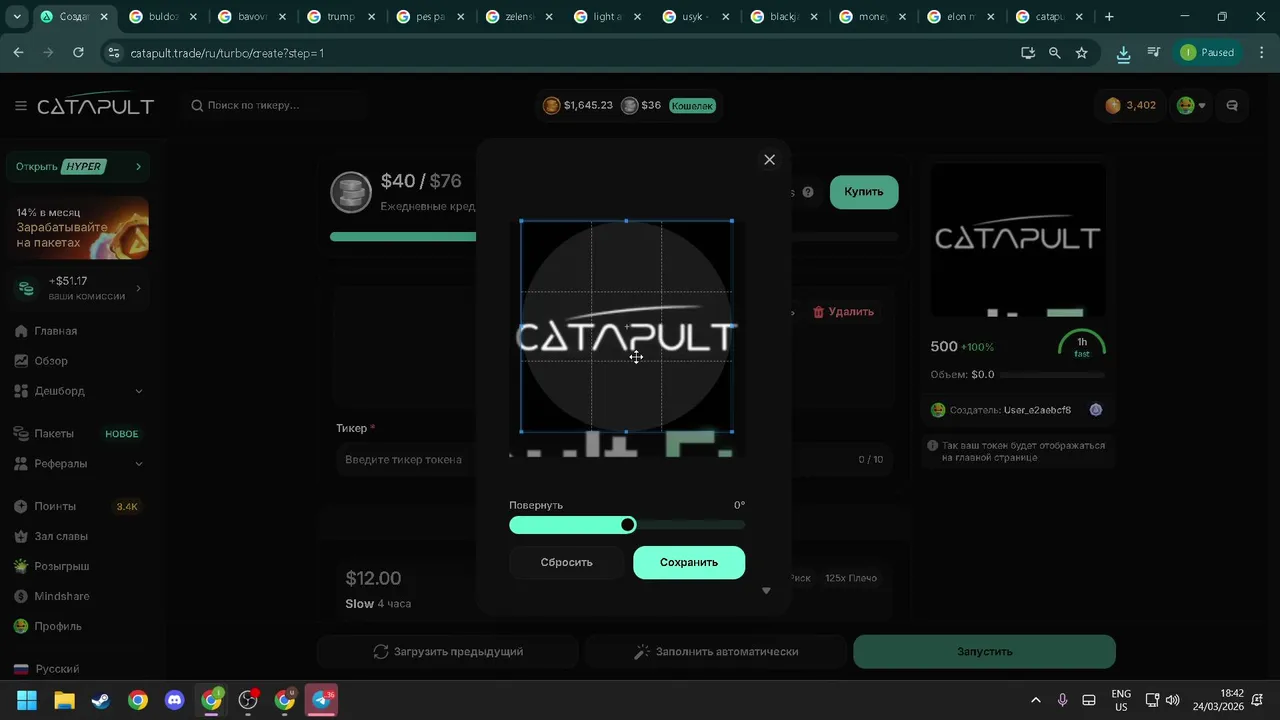Open Зал славы in the sidebar
Viewport: 1280px width, 720px height.
61,537
